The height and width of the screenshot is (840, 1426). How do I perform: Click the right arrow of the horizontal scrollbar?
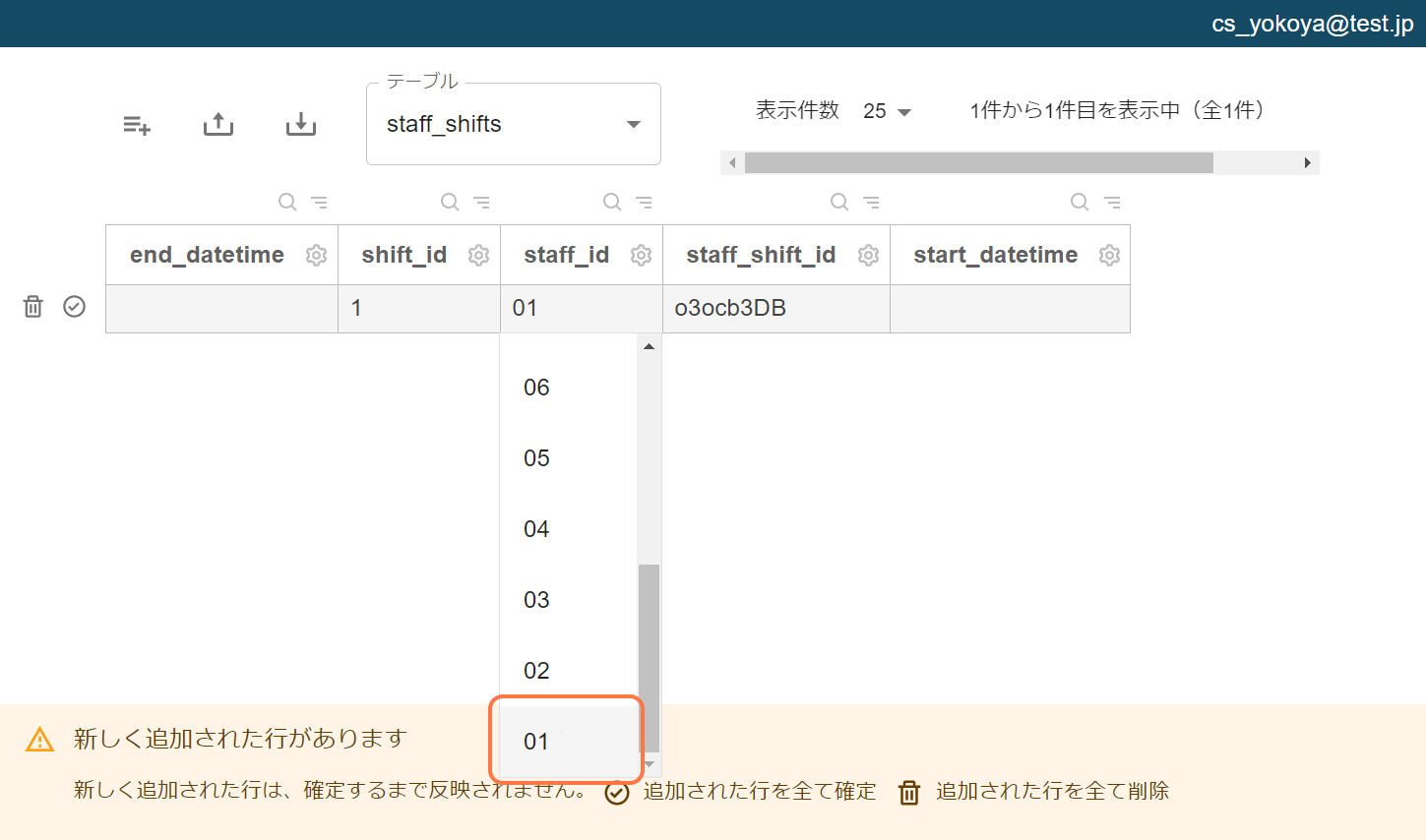pos(1308,163)
